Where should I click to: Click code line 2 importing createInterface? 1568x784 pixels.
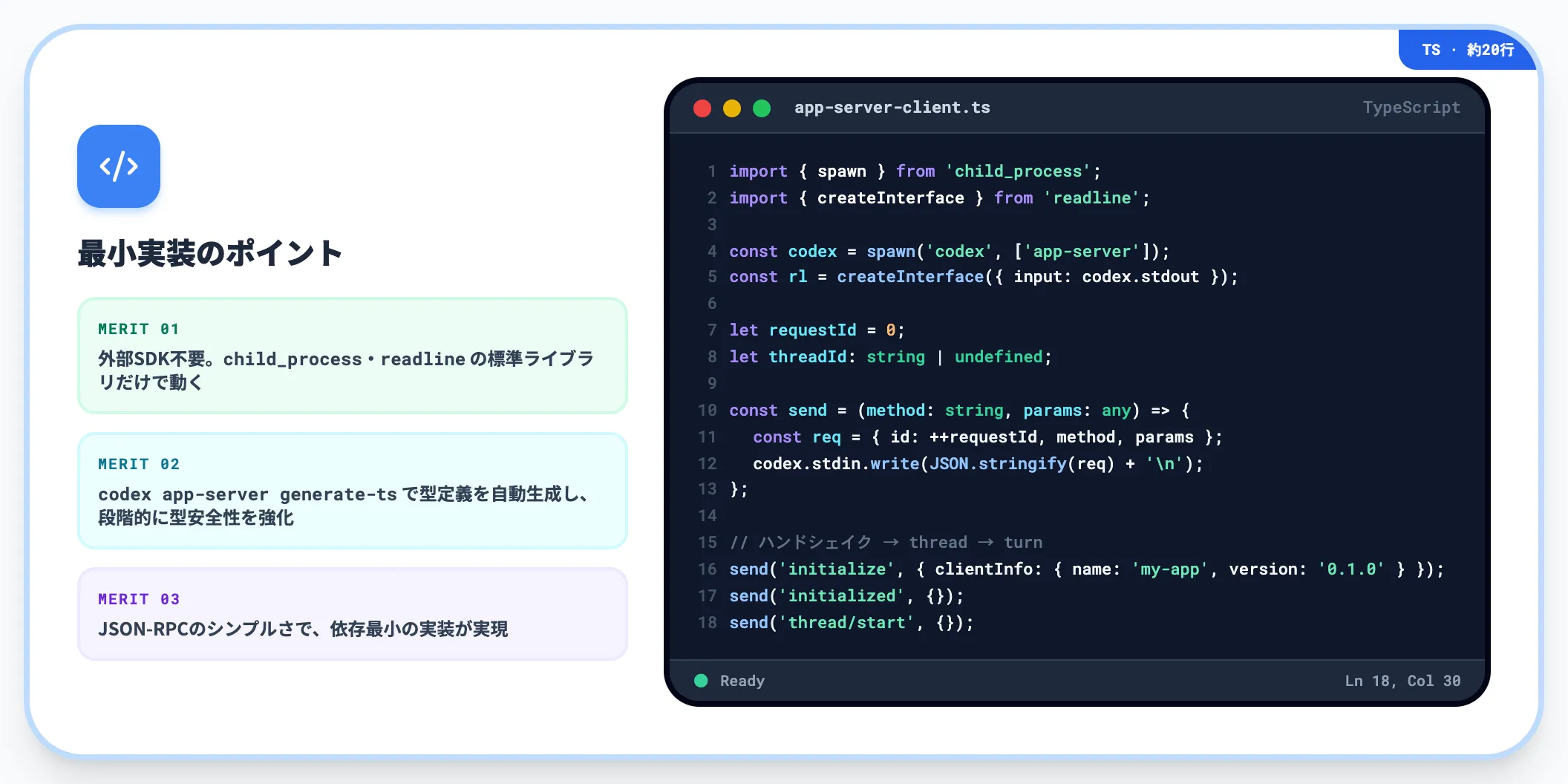(x=939, y=198)
